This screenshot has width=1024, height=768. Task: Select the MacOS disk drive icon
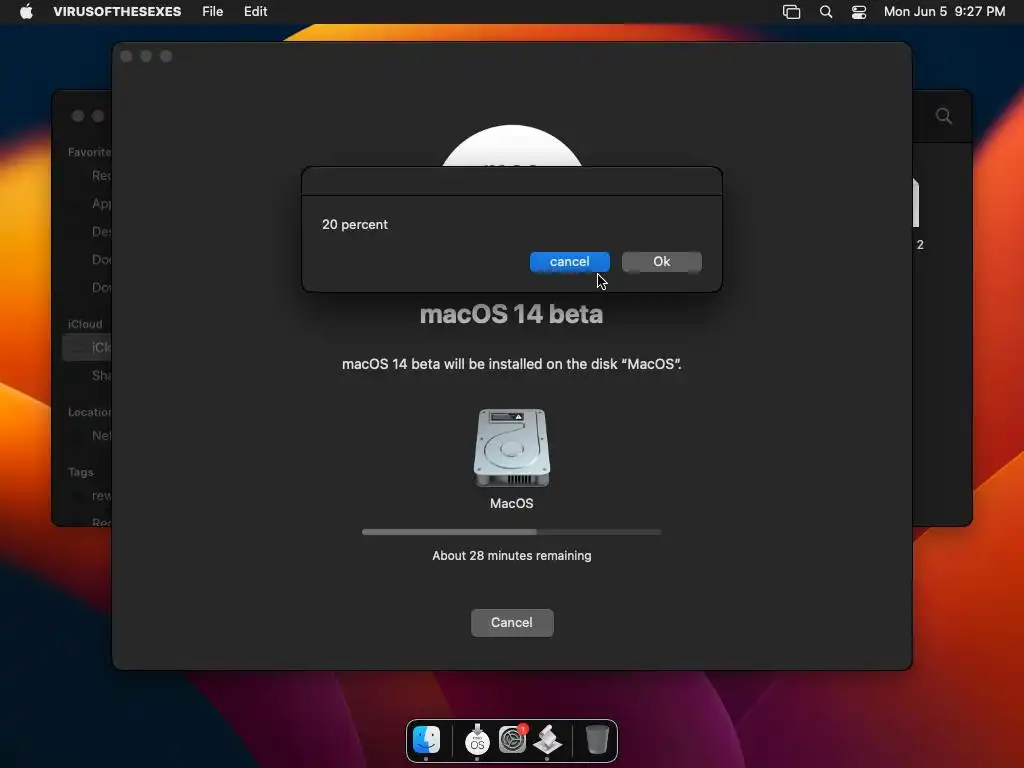pyautogui.click(x=511, y=447)
